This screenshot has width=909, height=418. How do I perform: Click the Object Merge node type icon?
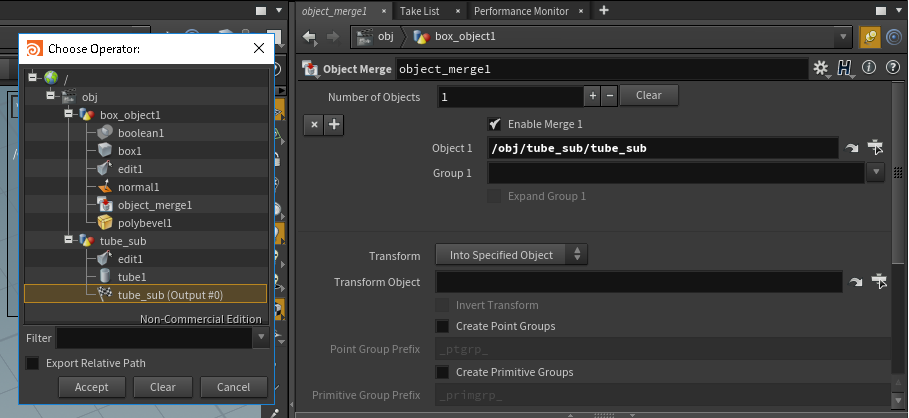click(311, 68)
